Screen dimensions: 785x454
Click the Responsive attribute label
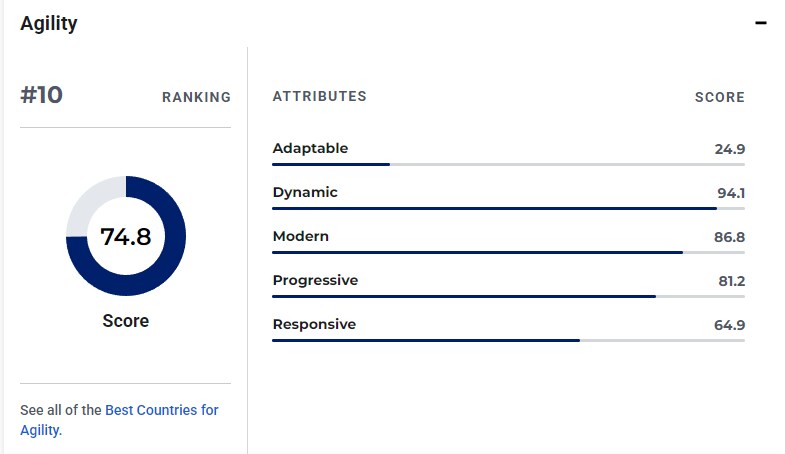(x=314, y=324)
